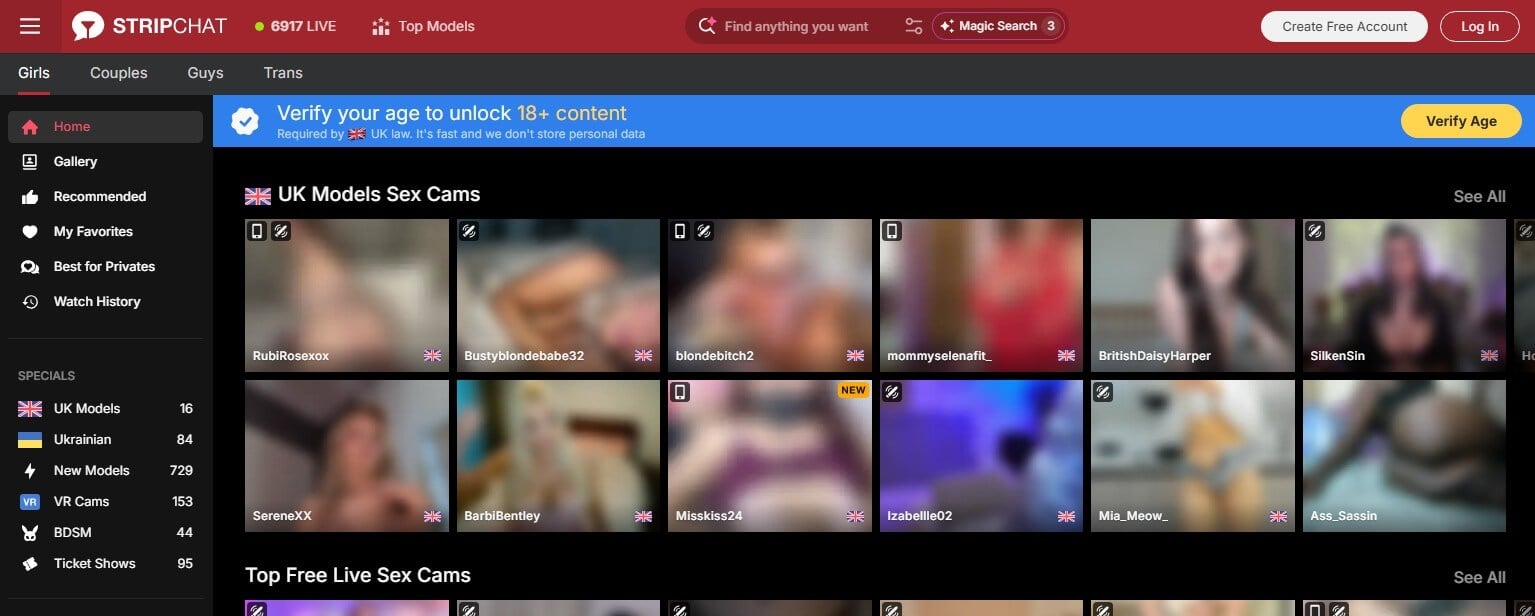Open the hamburger navigation menu
Image resolution: width=1535 pixels, height=616 pixels.
point(29,26)
